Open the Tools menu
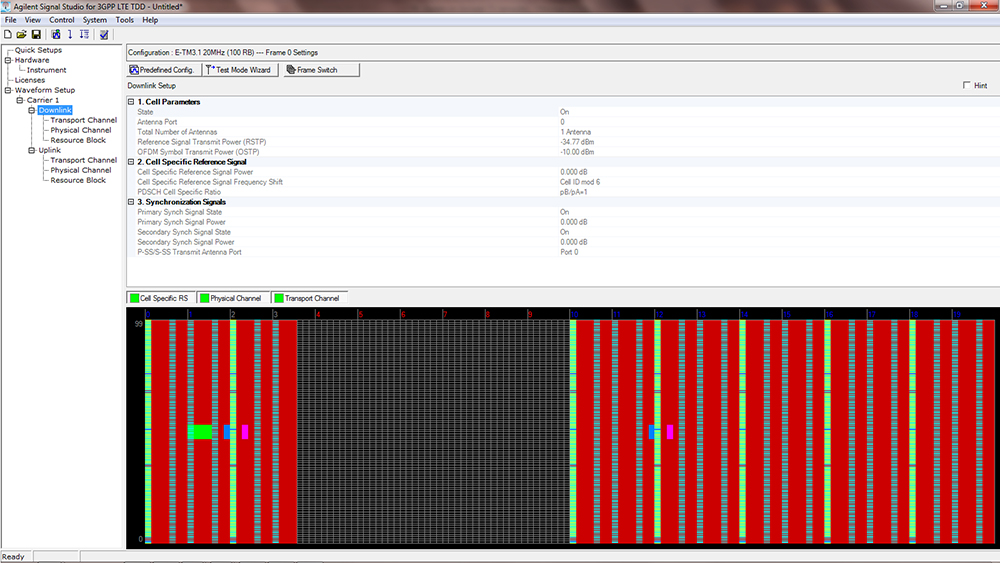This screenshot has width=1000, height=563. click(x=124, y=20)
